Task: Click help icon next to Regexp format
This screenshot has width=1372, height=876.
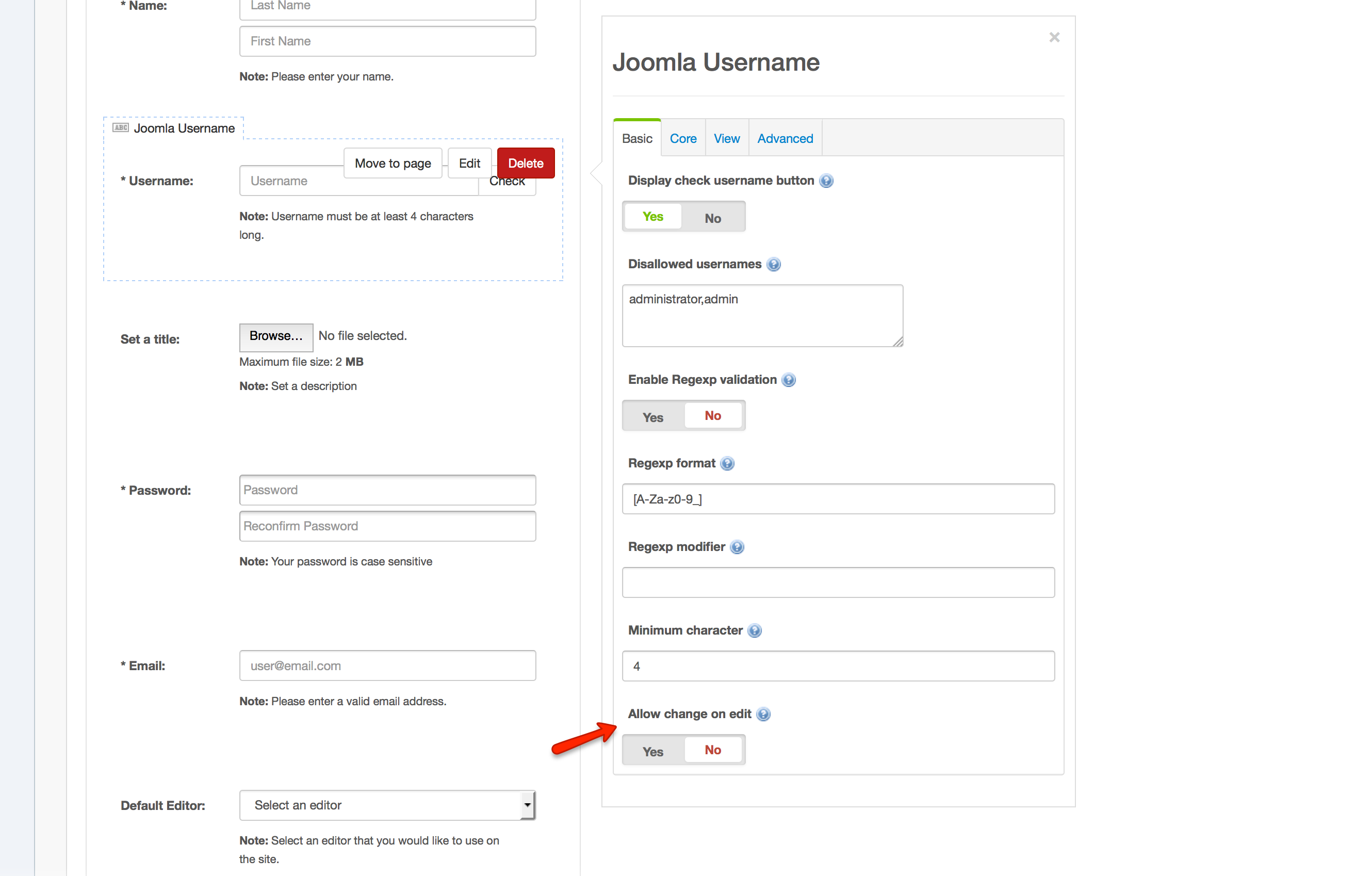Action: point(727,463)
